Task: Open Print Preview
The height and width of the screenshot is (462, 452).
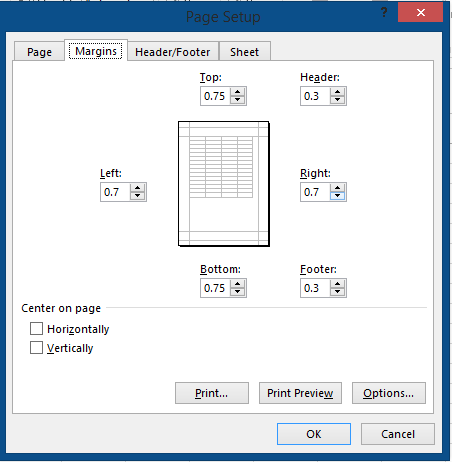Action: (x=300, y=393)
